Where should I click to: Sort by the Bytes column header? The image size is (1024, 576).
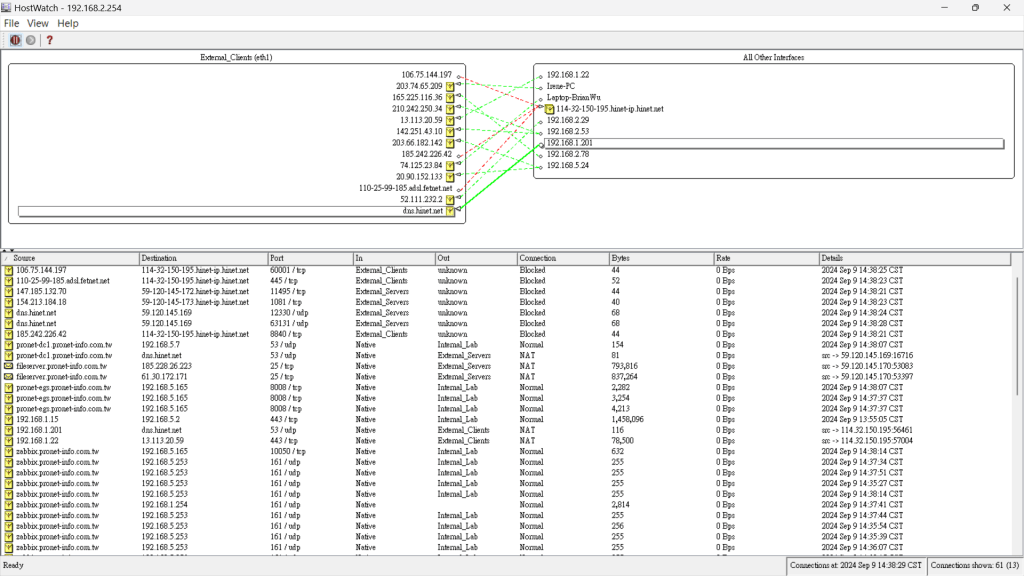pos(661,259)
